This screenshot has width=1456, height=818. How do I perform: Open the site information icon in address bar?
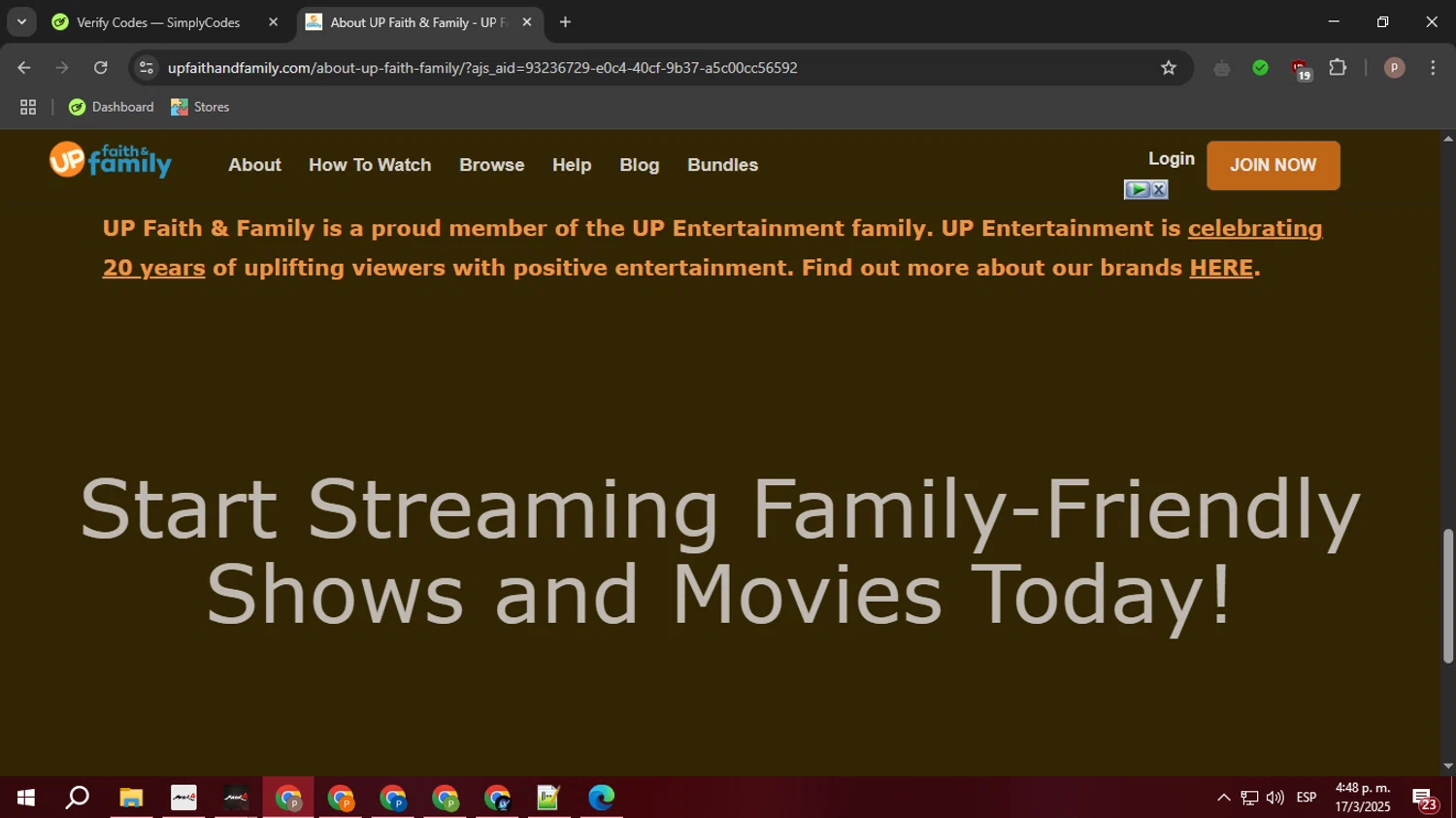tap(147, 68)
